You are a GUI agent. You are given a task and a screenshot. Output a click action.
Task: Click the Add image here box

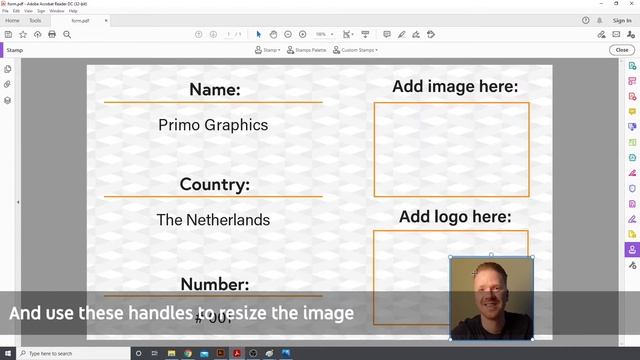tap(451, 149)
